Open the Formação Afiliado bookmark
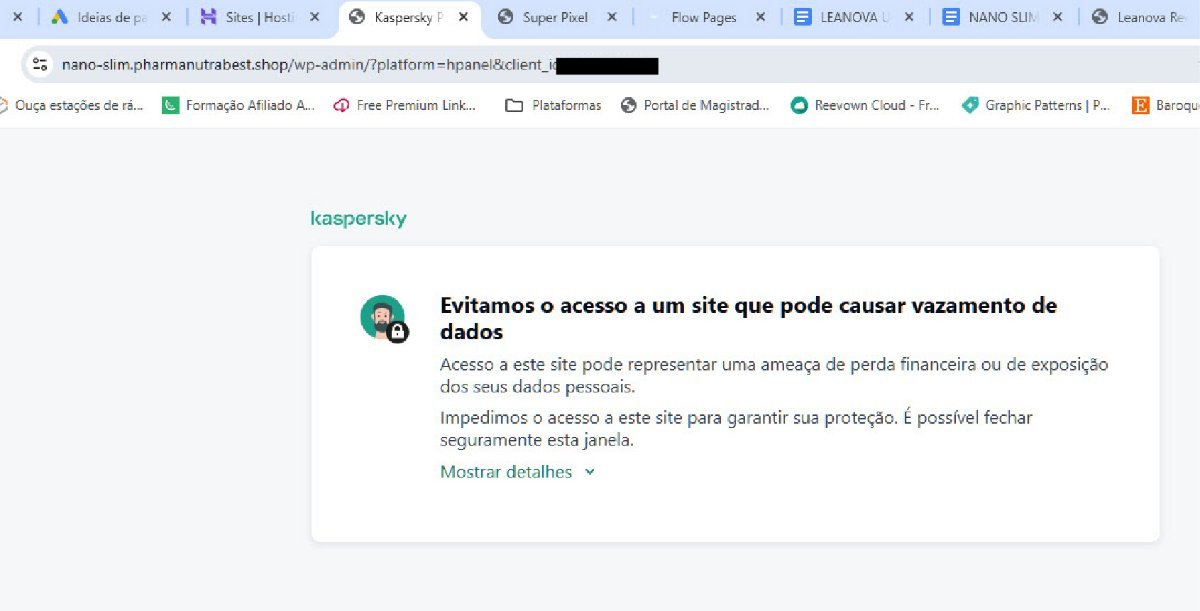Viewport: 1200px width, 611px height. (238, 105)
